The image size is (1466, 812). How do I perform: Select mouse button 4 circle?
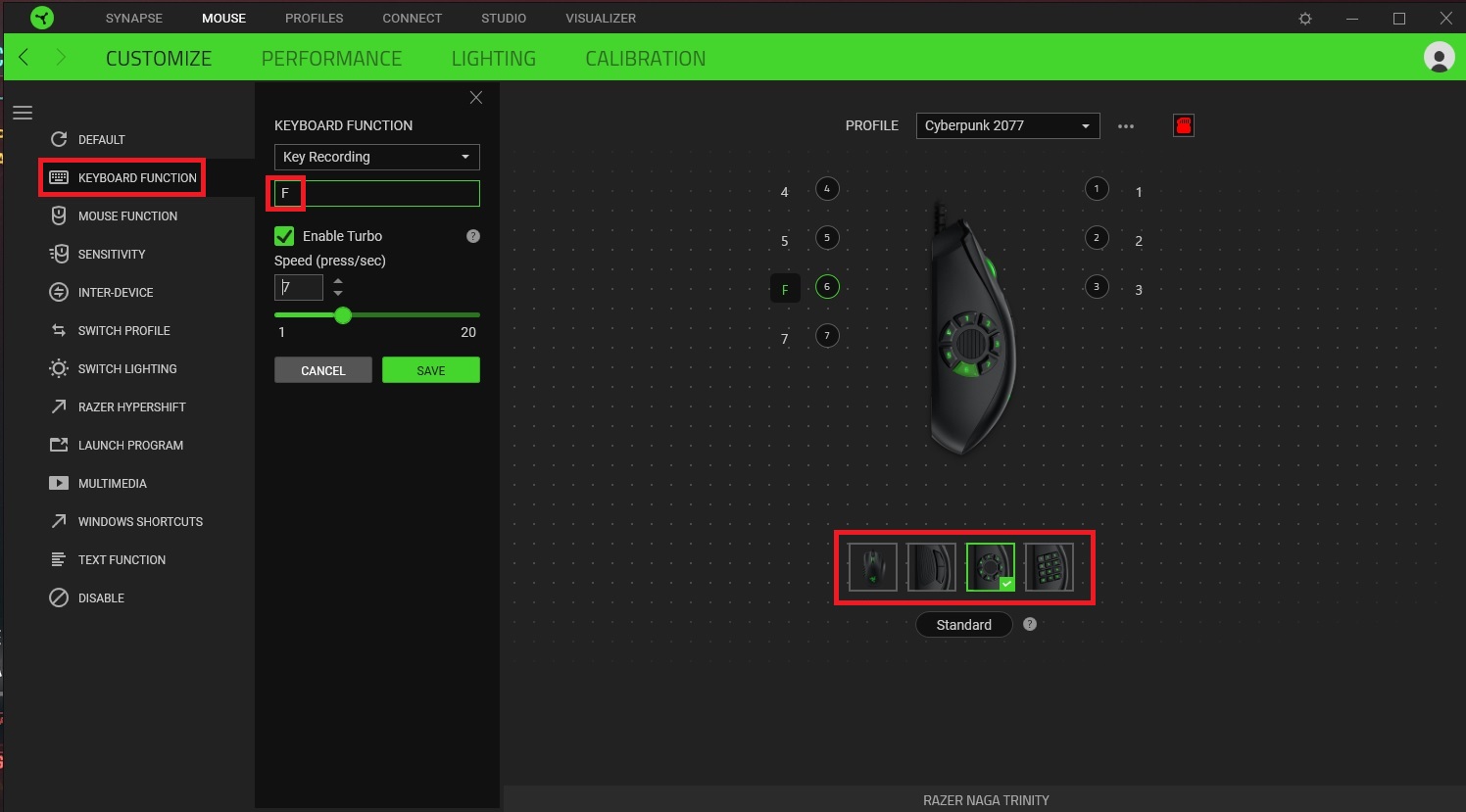(x=827, y=189)
